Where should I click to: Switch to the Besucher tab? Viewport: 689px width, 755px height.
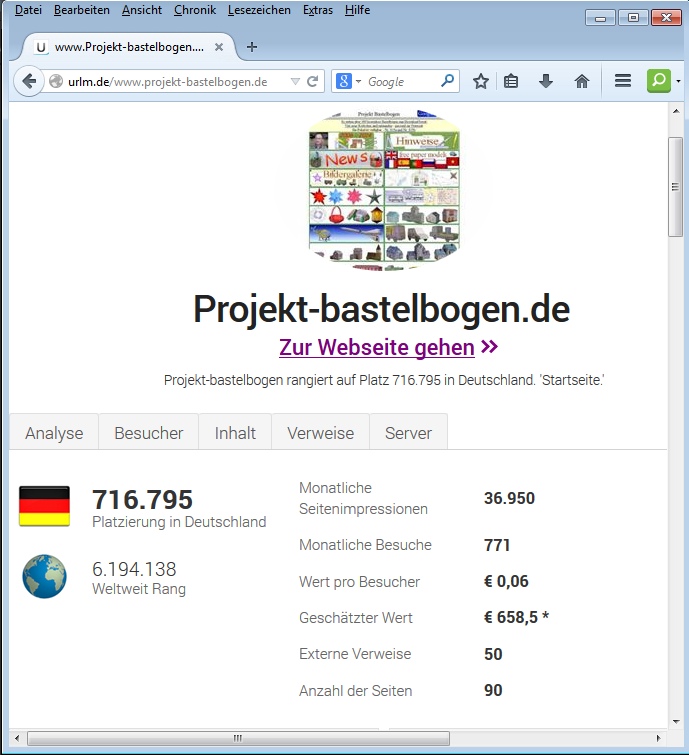(149, 432)
